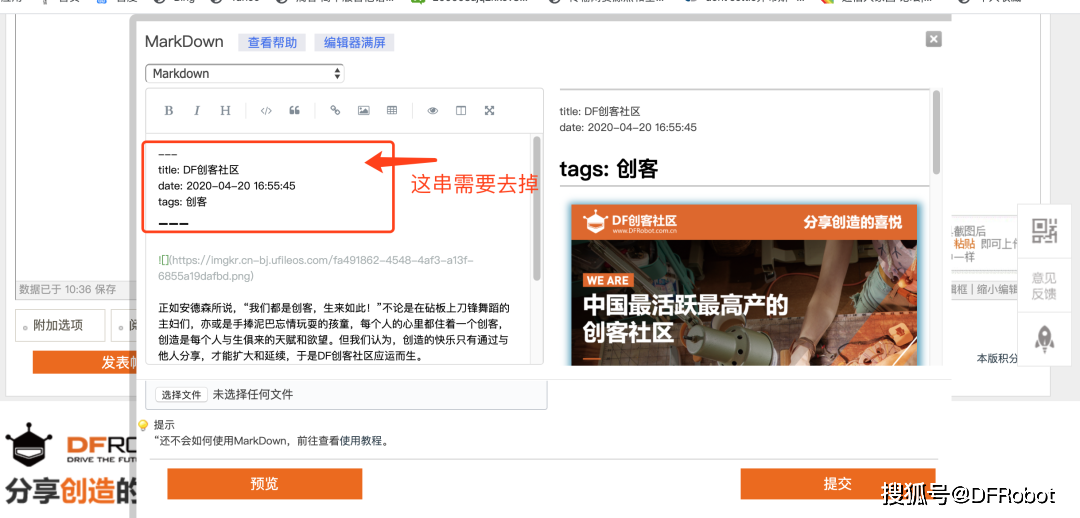
Task: Click rocket back-to-top icon
Action: (1044, 340)
